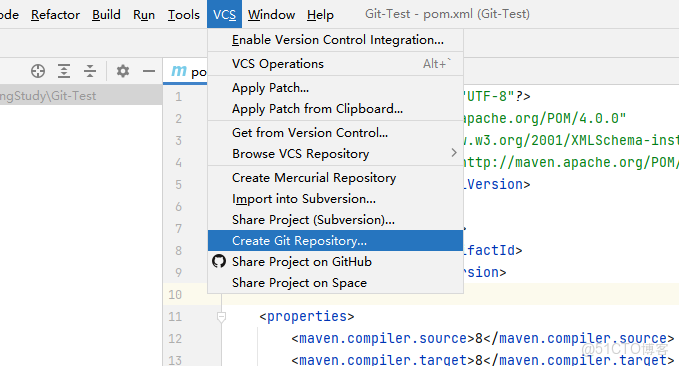Choose Create Mercurial Repository

(x=336, y=178)
